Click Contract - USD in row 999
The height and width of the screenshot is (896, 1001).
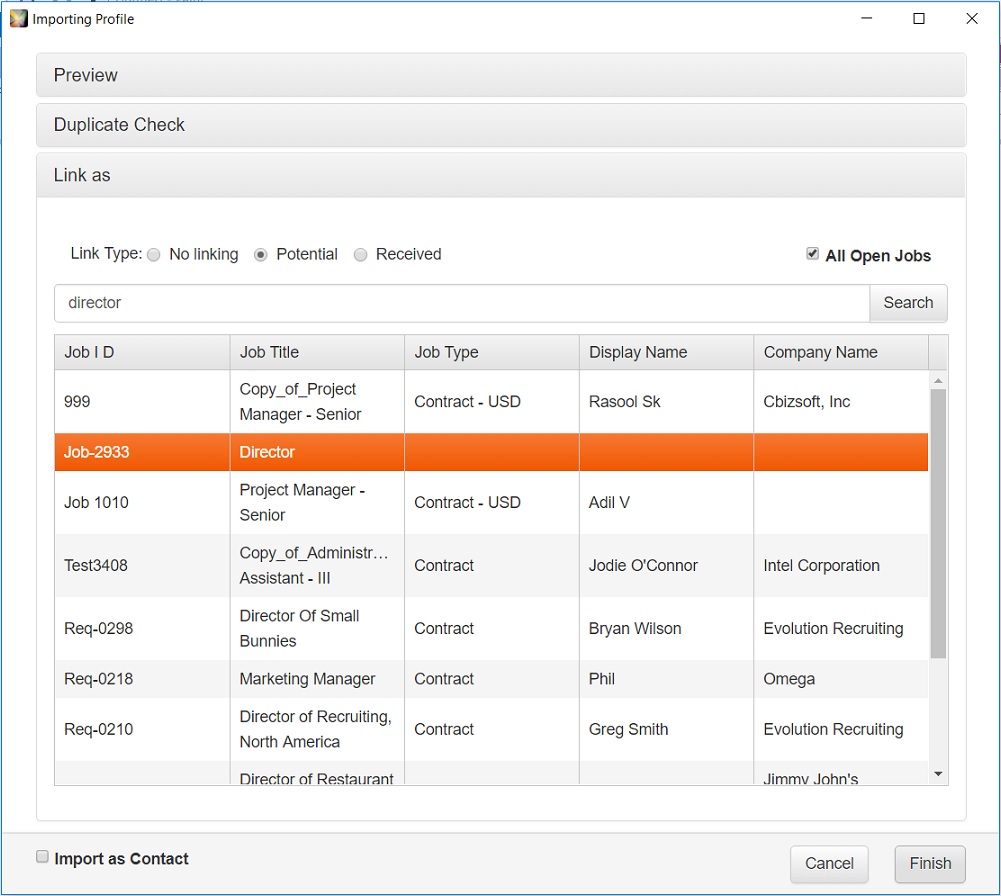click(467, 402)
